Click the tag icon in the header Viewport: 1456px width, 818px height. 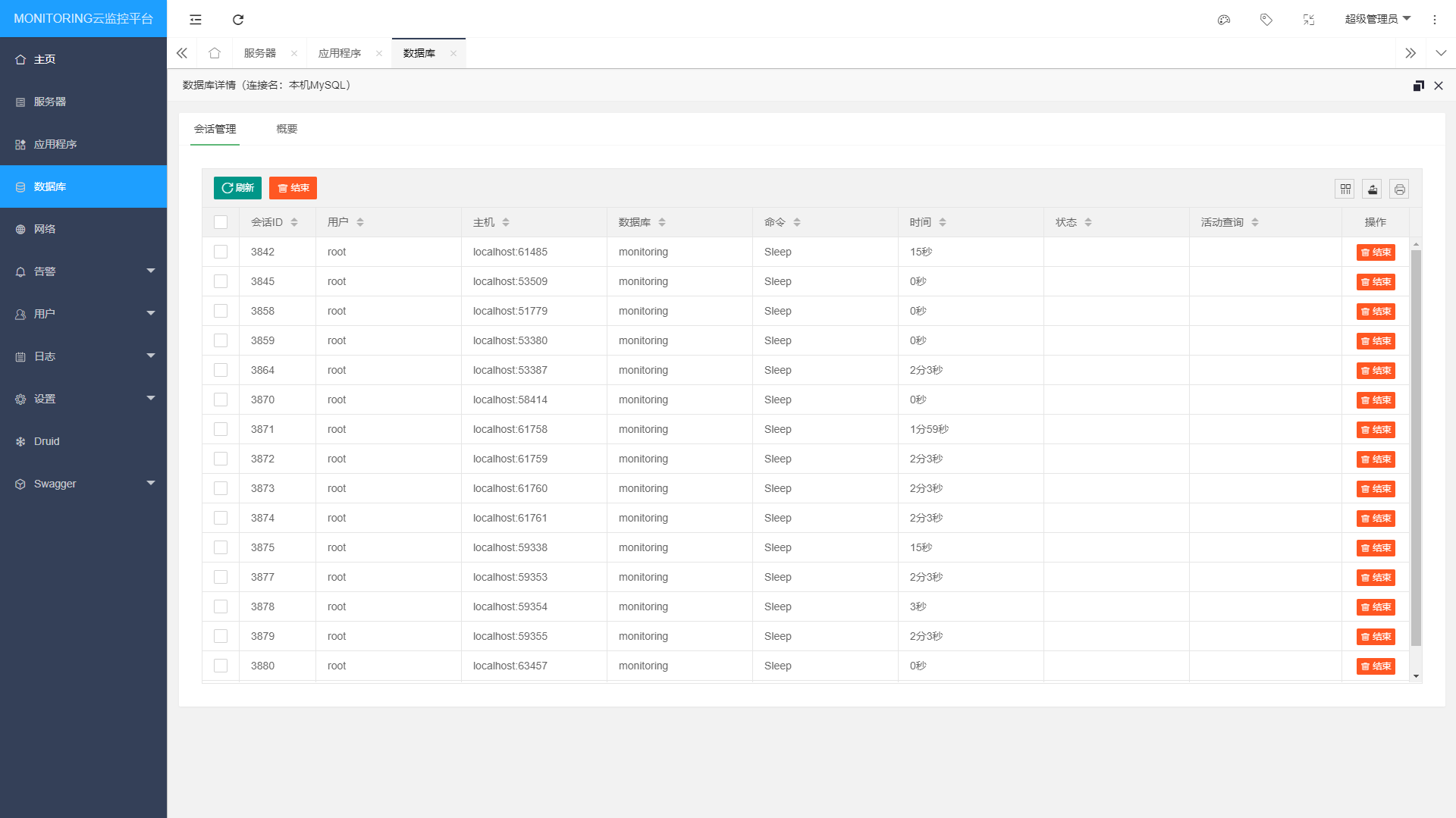pyautogui.click(x=1266, y=19)
